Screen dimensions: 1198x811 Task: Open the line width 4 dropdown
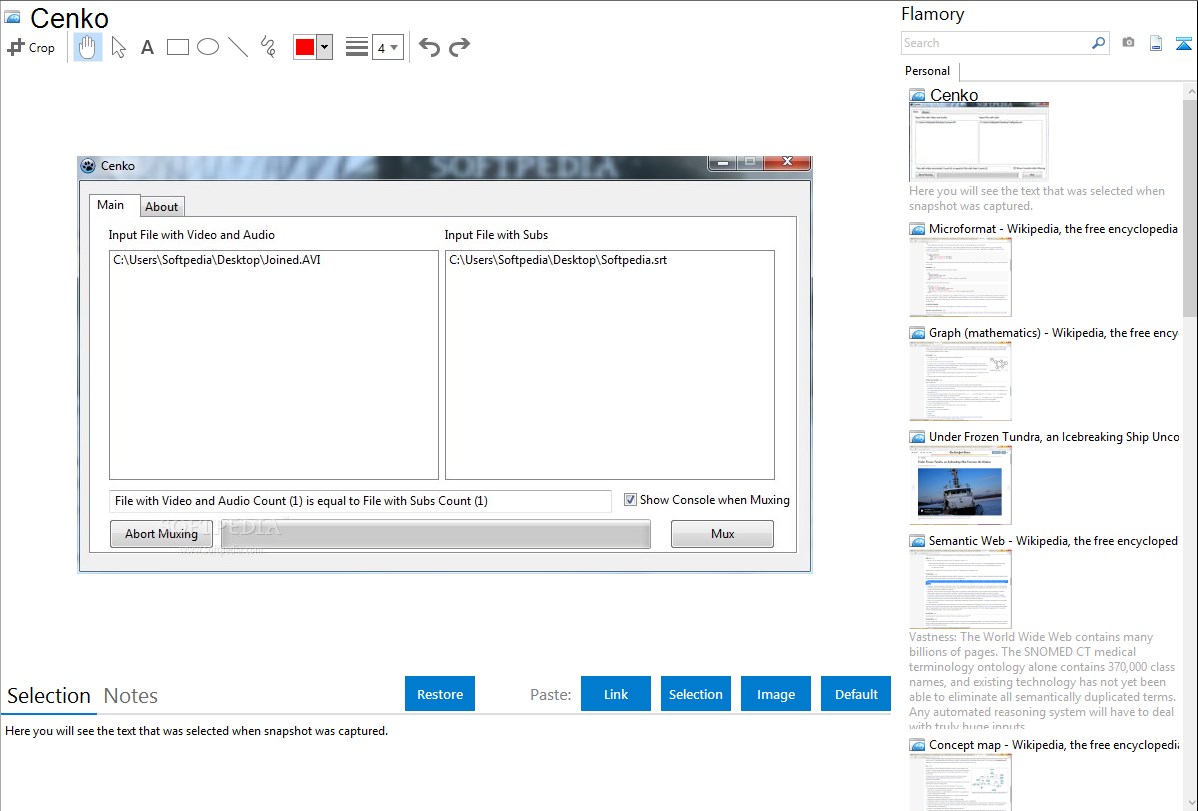pyautogui.click(x=388, y=47)
